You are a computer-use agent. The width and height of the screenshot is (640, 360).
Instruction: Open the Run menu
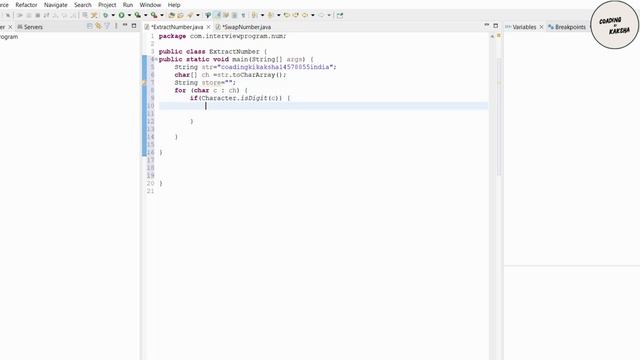click(x=128, y=5)
